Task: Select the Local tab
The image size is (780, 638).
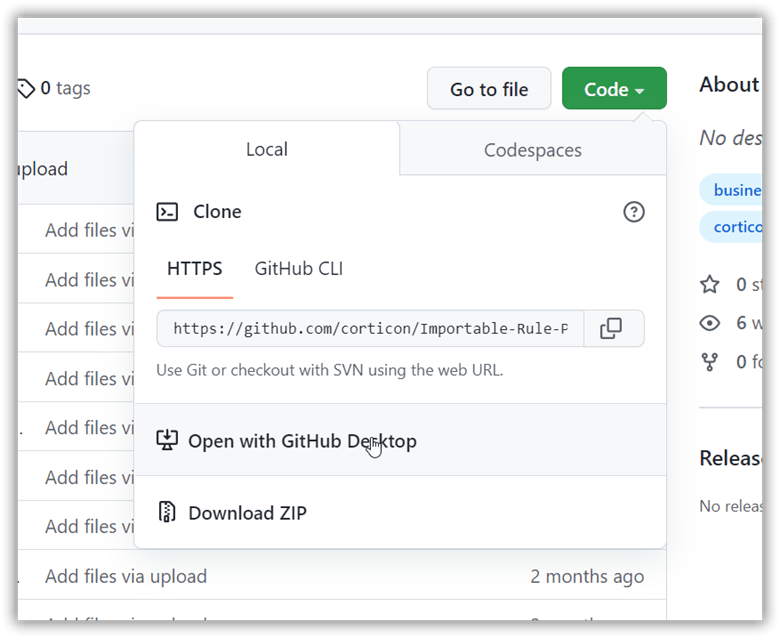Action: [267, 150]
